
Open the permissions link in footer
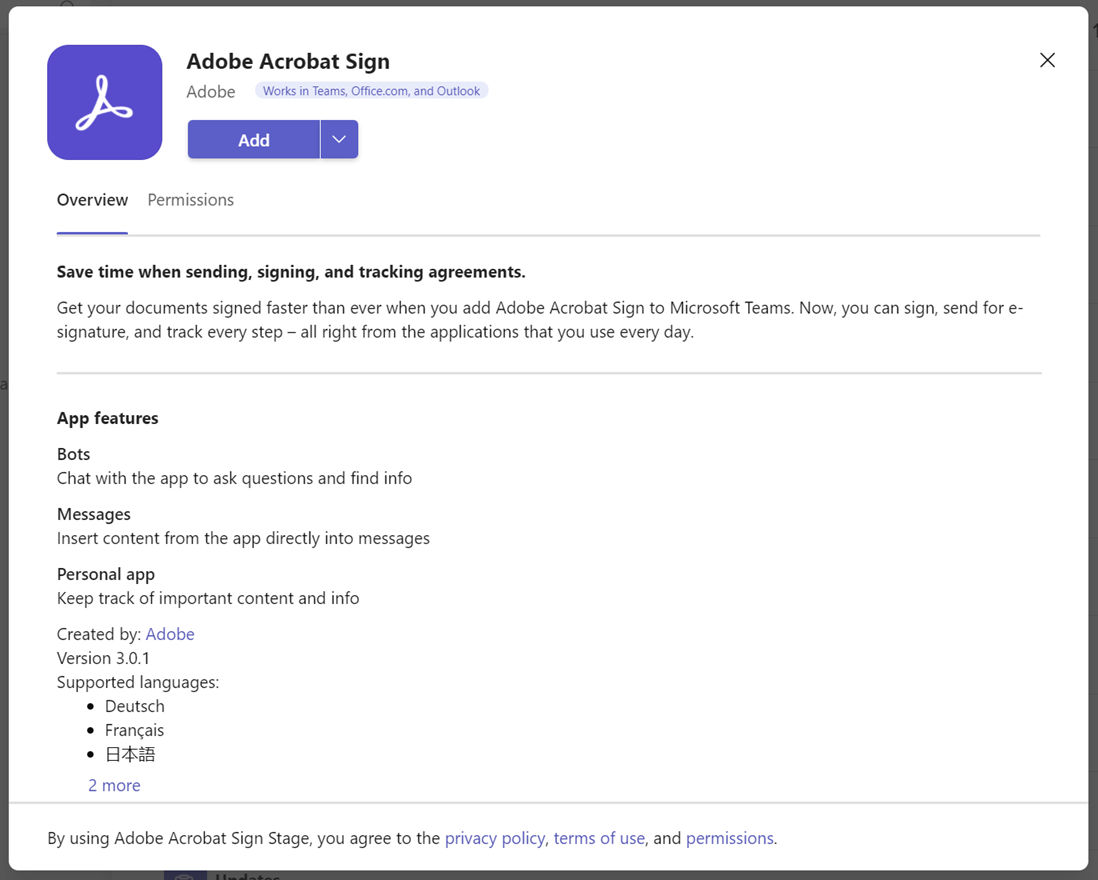[x=730, y=838]
